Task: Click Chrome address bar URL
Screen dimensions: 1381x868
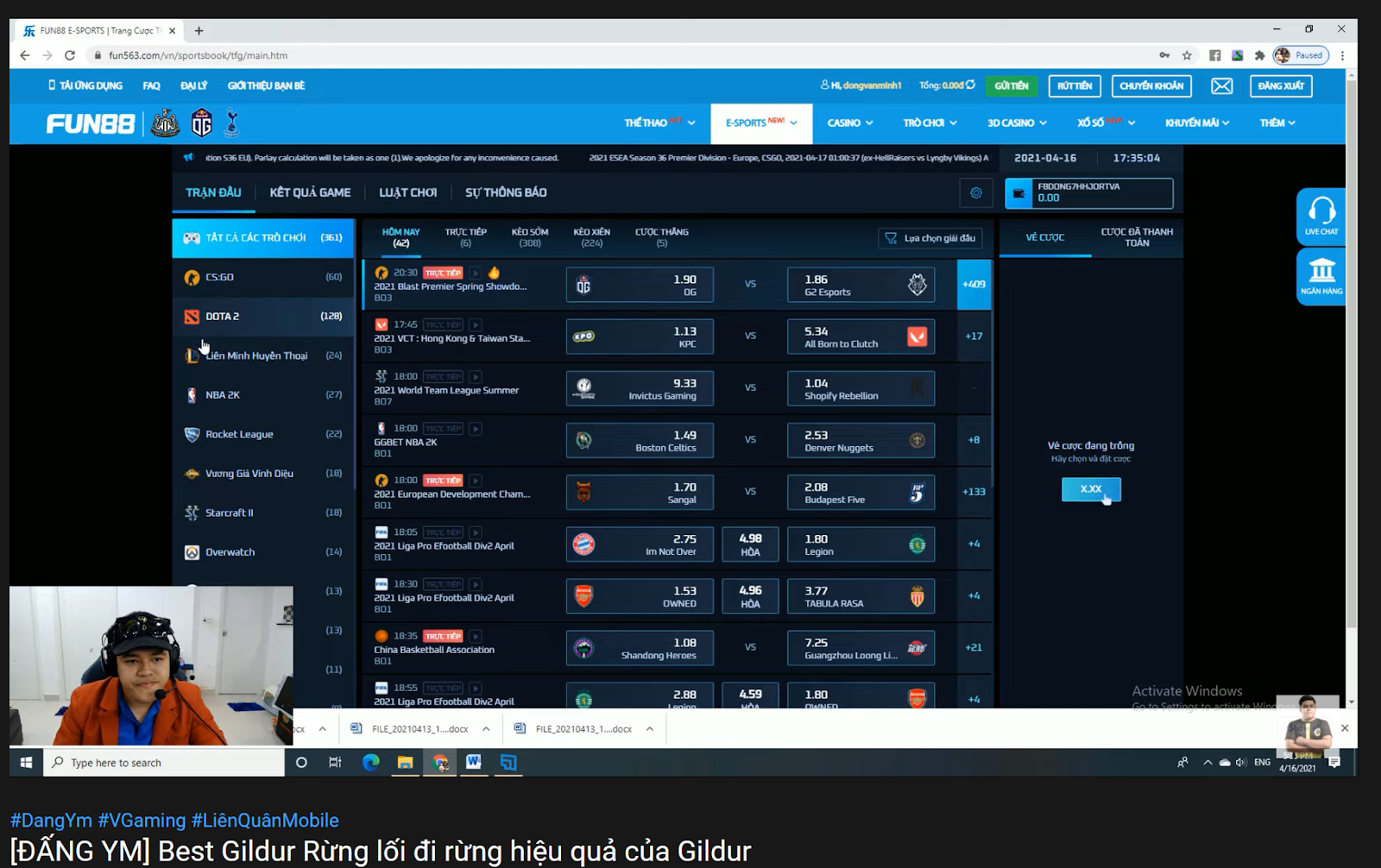Action: pos(198,55)
